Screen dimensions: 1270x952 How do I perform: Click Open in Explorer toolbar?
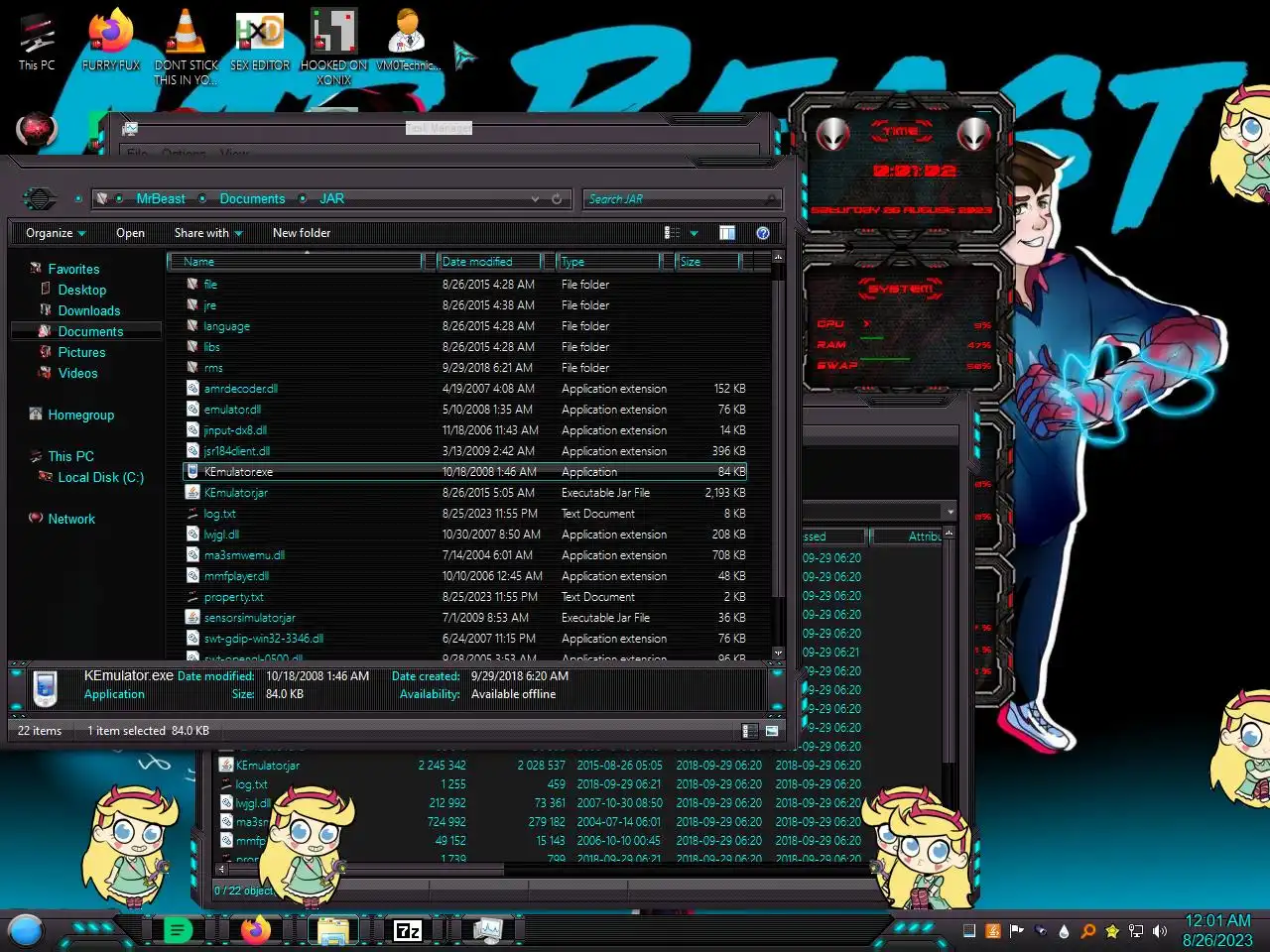click(130, 233)
